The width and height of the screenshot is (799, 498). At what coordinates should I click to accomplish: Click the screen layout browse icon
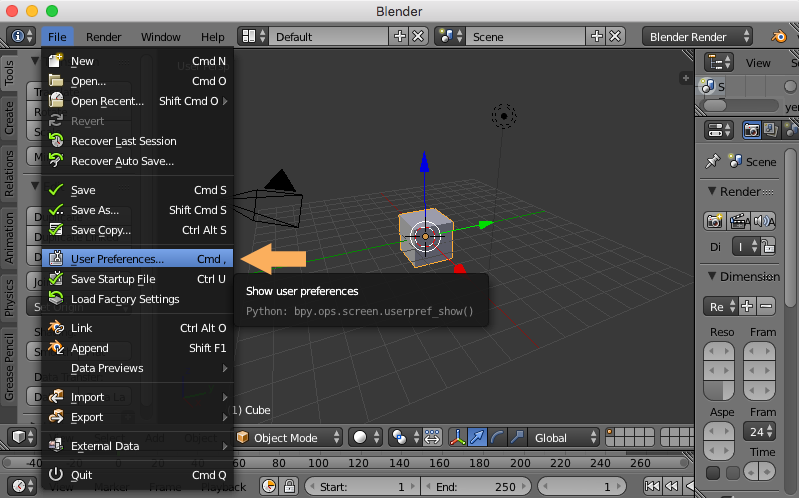click(x=253, y=37)
